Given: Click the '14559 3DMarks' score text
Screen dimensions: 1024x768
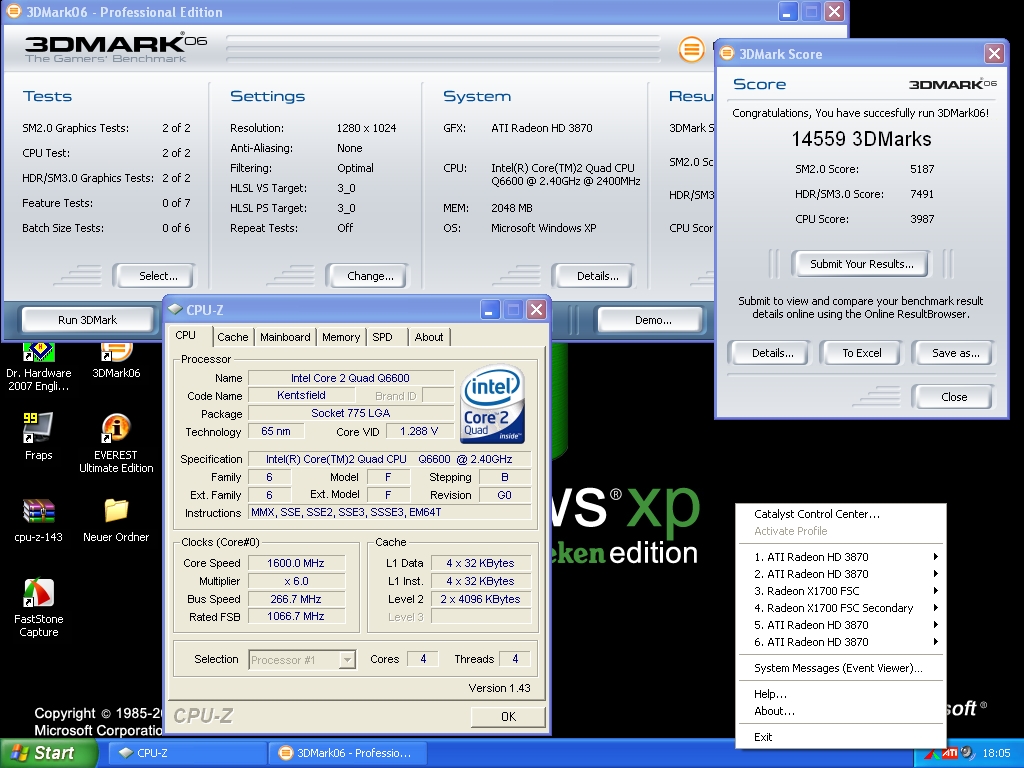Looking at the screenshot, I should [x=861, y=139].
